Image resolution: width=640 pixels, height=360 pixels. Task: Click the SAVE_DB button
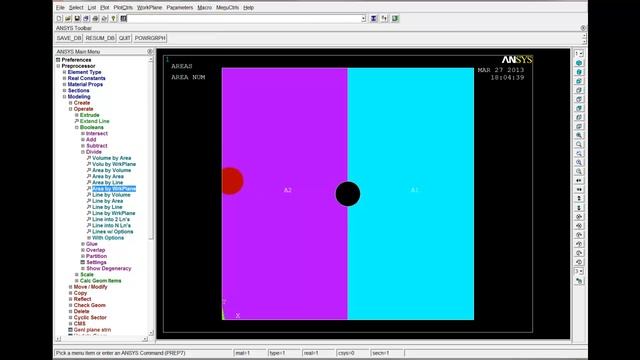[69, 38]
